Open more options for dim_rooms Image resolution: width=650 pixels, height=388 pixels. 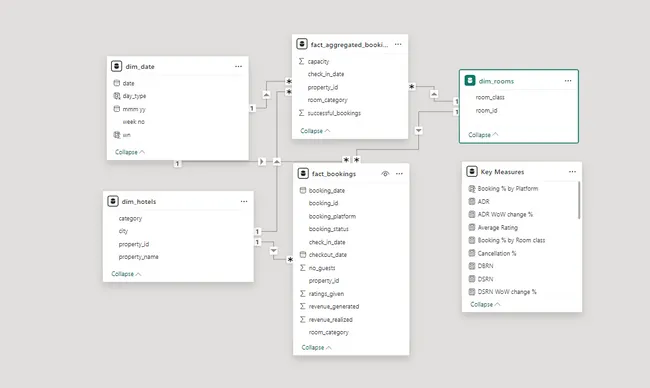568,81
